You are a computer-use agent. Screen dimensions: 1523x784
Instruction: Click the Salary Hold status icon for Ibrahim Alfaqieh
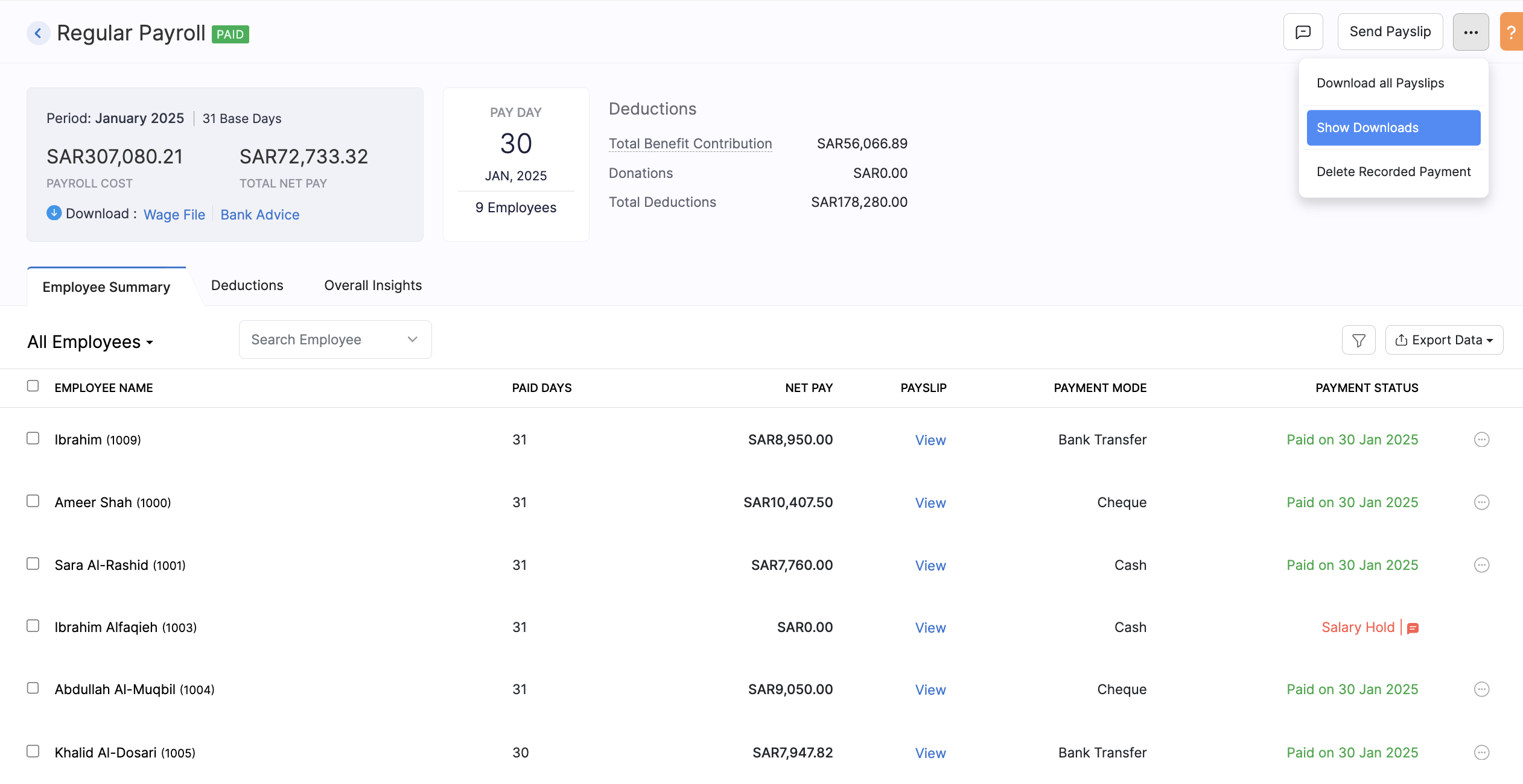tap(1413, 628)
